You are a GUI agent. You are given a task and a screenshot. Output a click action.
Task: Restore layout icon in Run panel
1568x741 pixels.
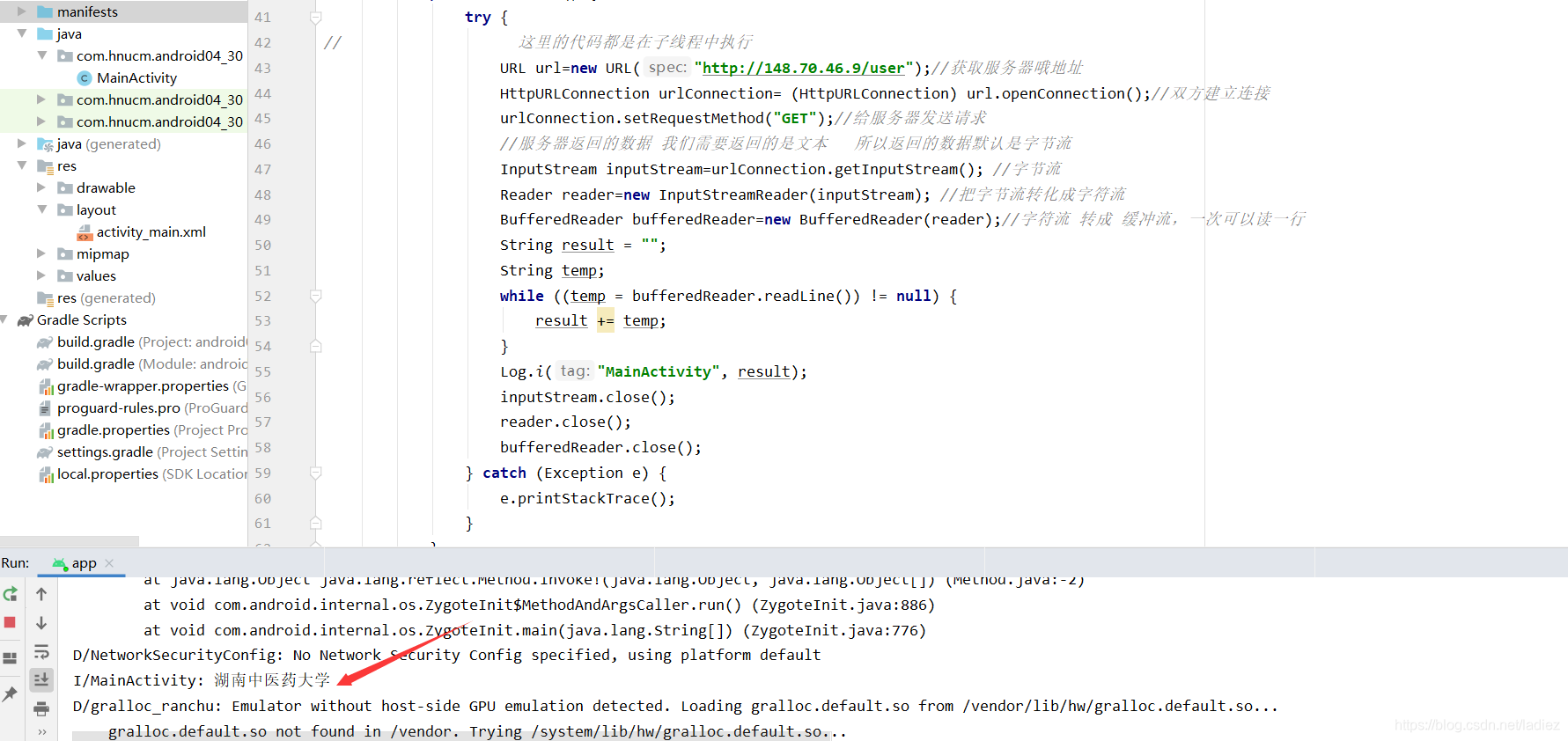(x=11, y=658)
